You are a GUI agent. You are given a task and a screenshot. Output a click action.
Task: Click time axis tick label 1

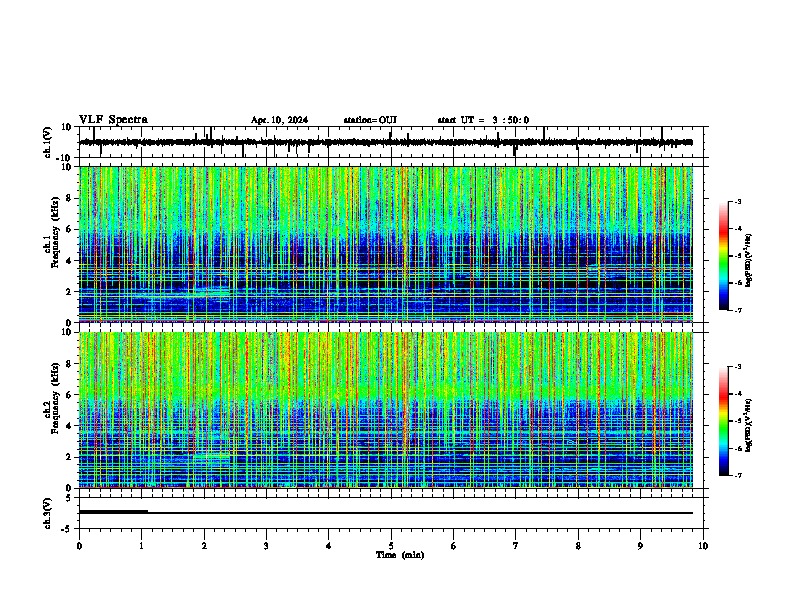pos(141,546)
